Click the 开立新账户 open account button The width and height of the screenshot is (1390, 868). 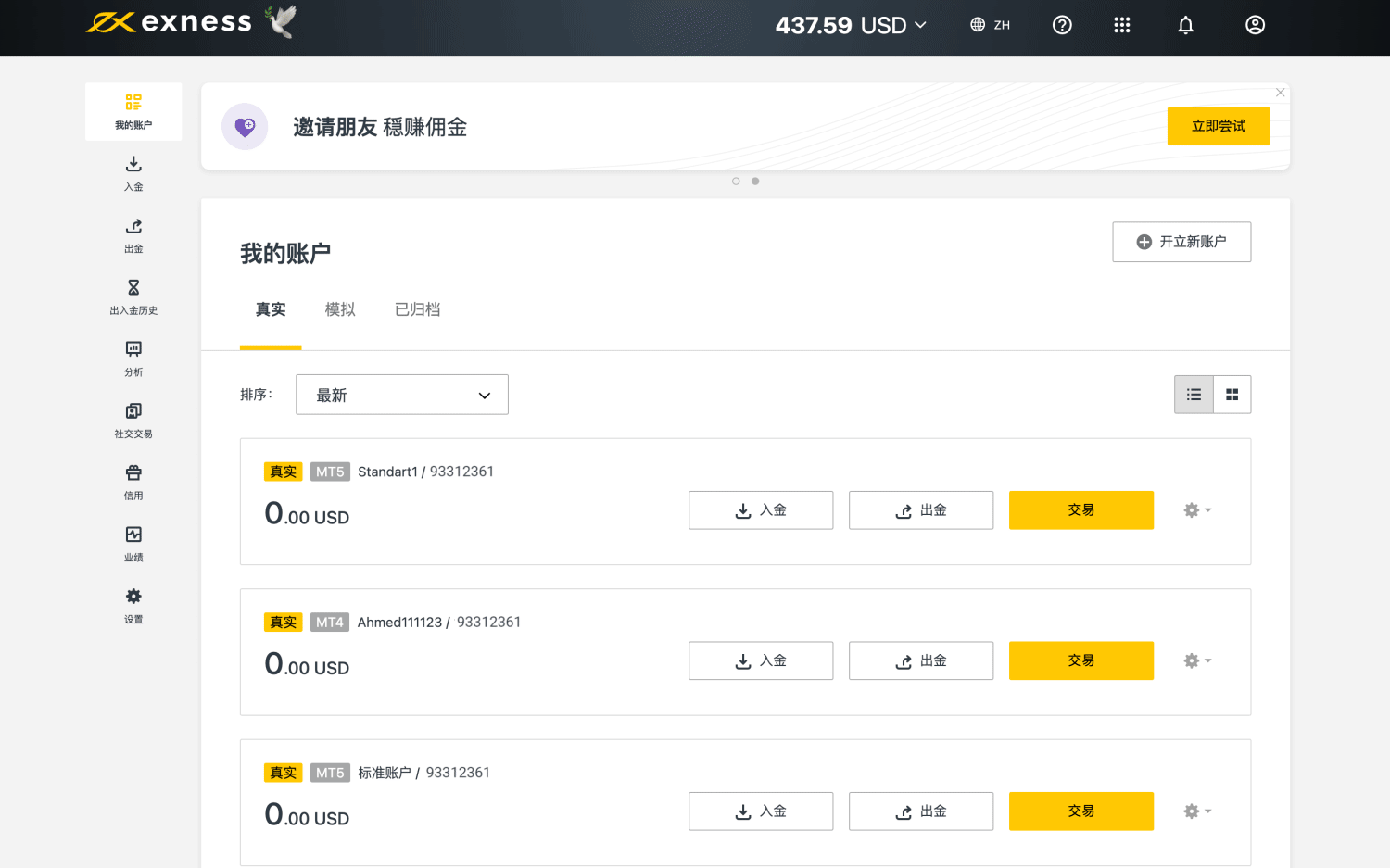pyautogui.click(x=1181, y=242)
